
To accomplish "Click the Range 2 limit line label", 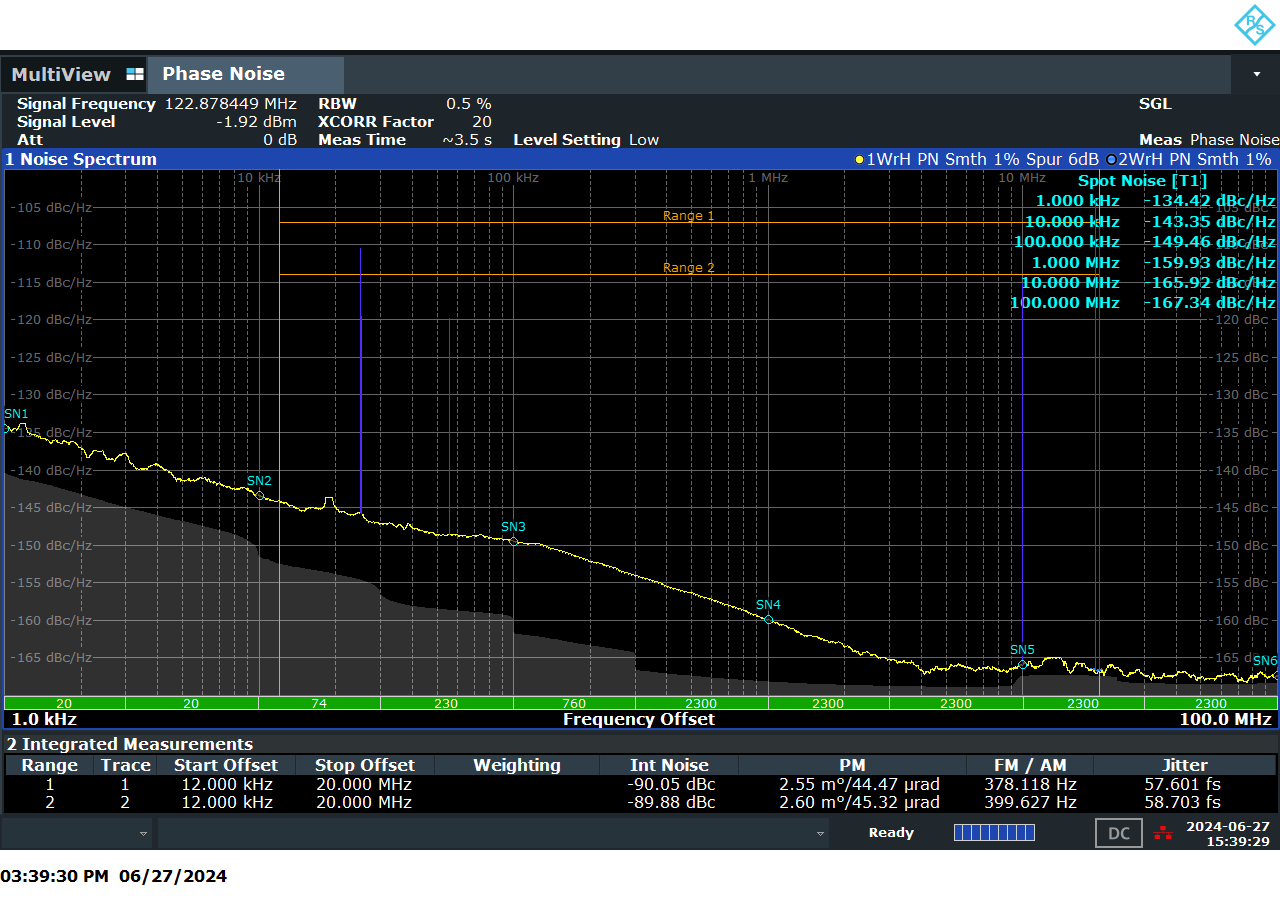I will [689, 268].
